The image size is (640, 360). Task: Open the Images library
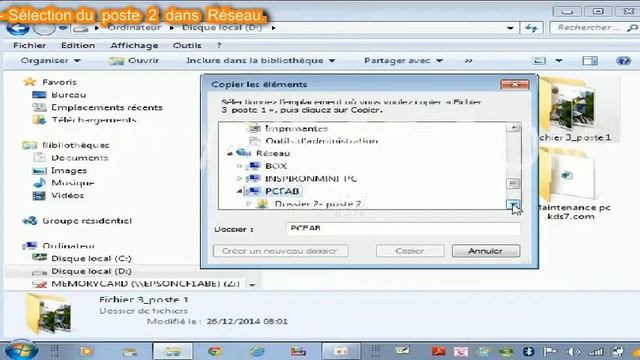(69, 170)
